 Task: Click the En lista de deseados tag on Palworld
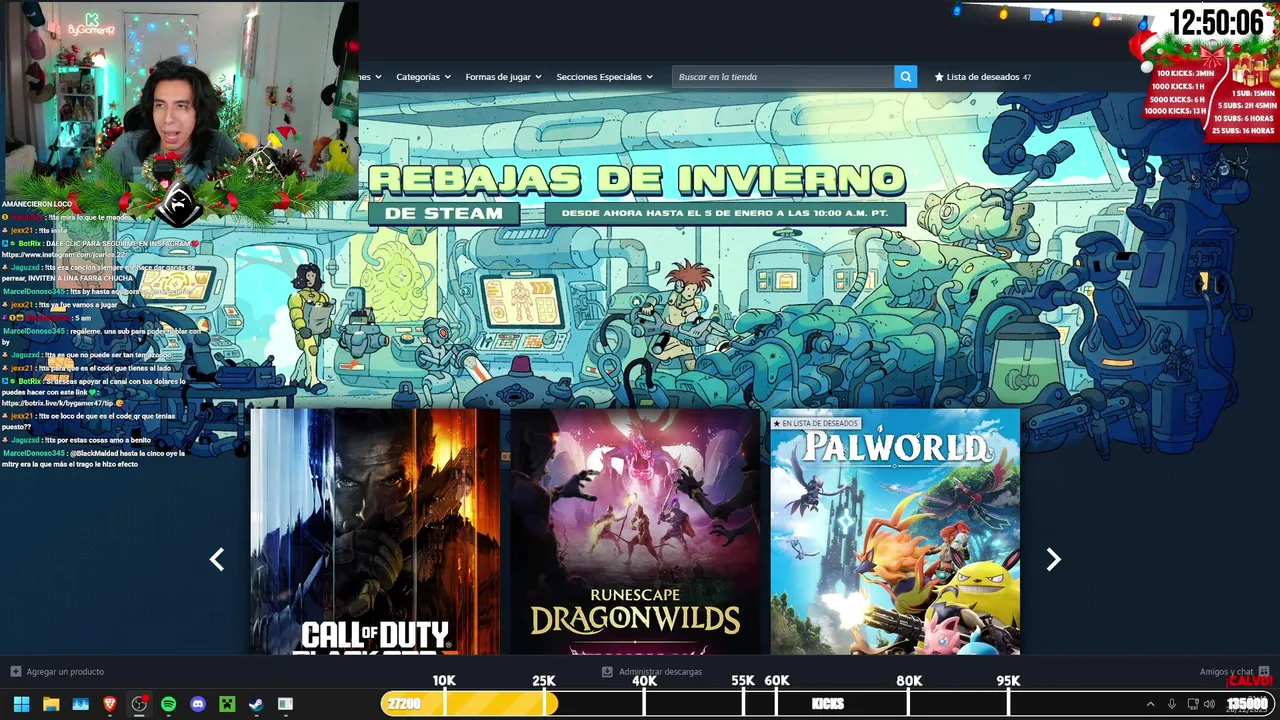(815, 423)
